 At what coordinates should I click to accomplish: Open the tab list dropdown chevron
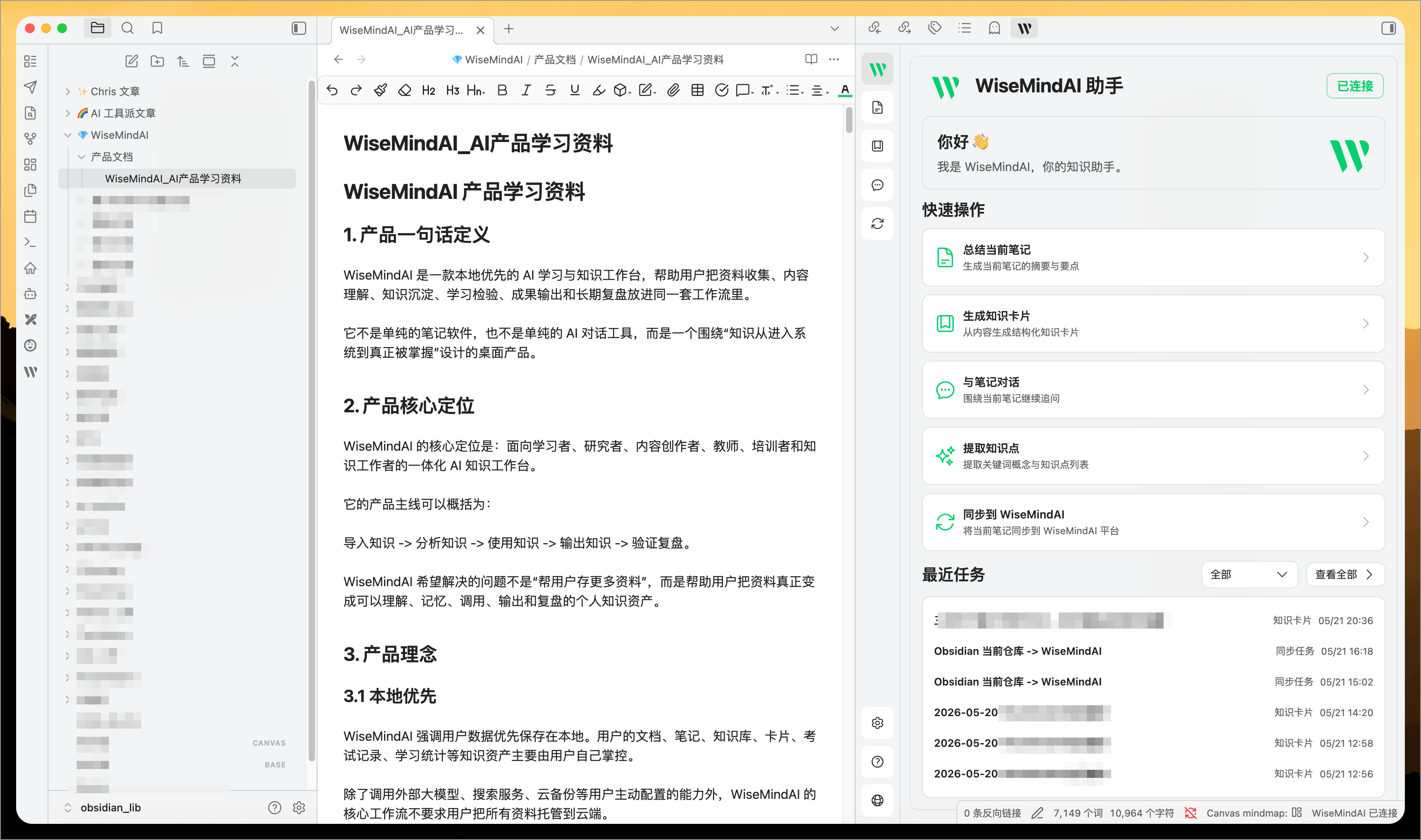click(x=834, y=29)
